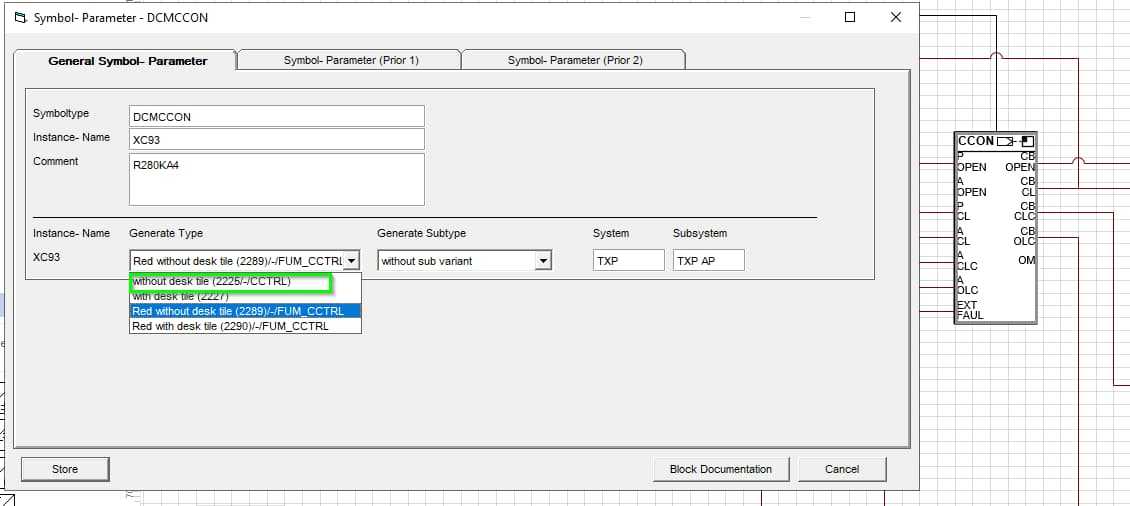Collapse the Generate Type dropdown arrow

click(351, 261)
